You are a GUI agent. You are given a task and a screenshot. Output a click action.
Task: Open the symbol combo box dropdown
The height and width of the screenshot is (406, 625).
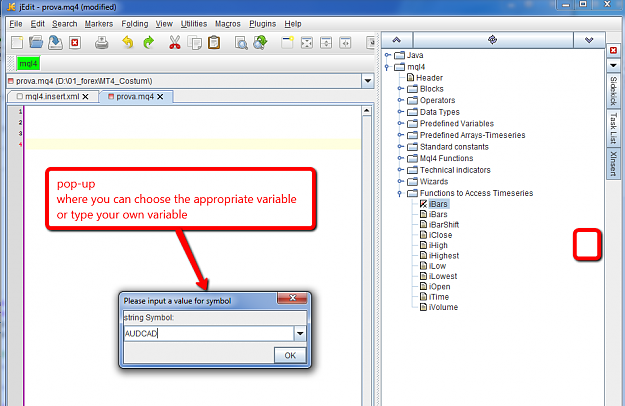click(x=300, y=333)
